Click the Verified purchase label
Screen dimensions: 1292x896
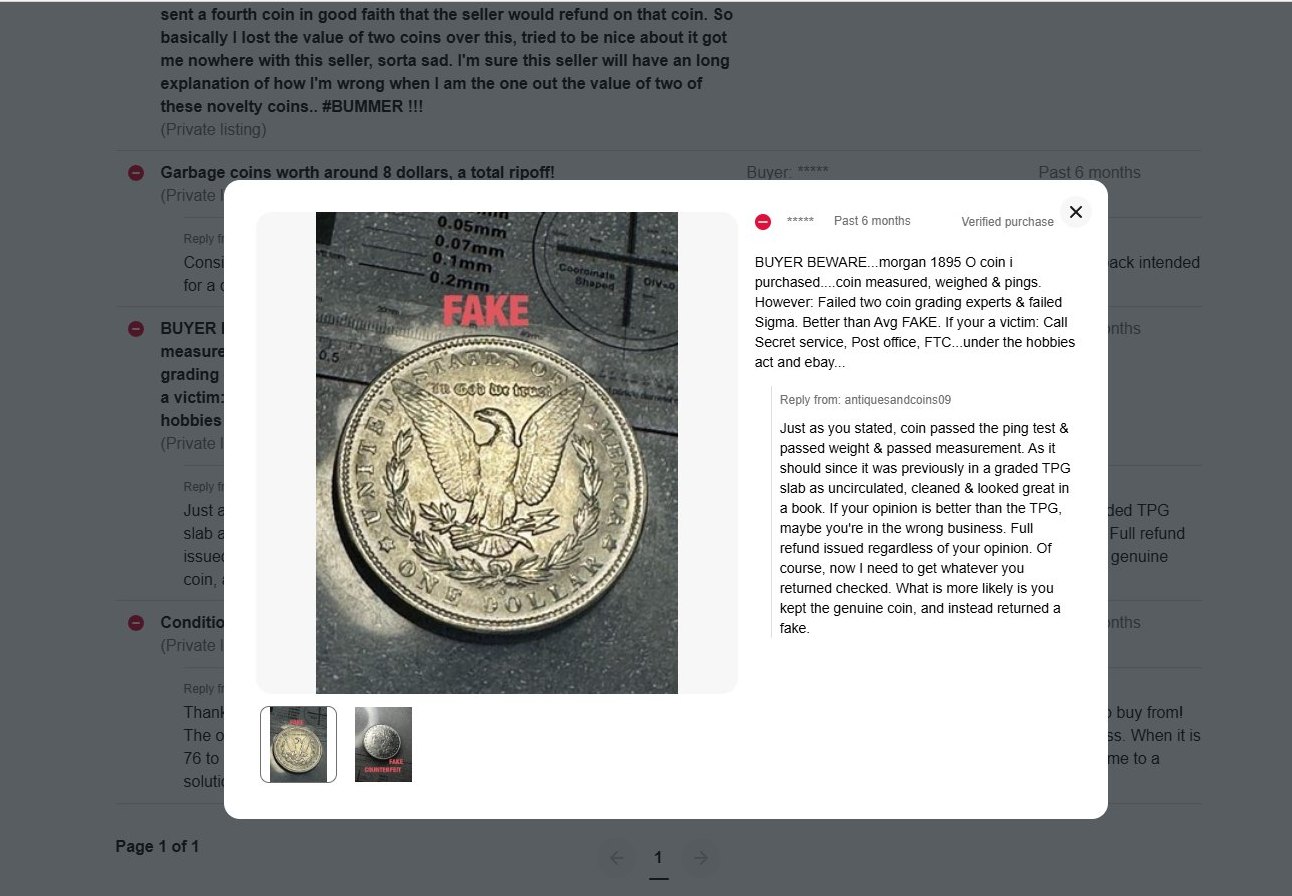click(1007, 222)
